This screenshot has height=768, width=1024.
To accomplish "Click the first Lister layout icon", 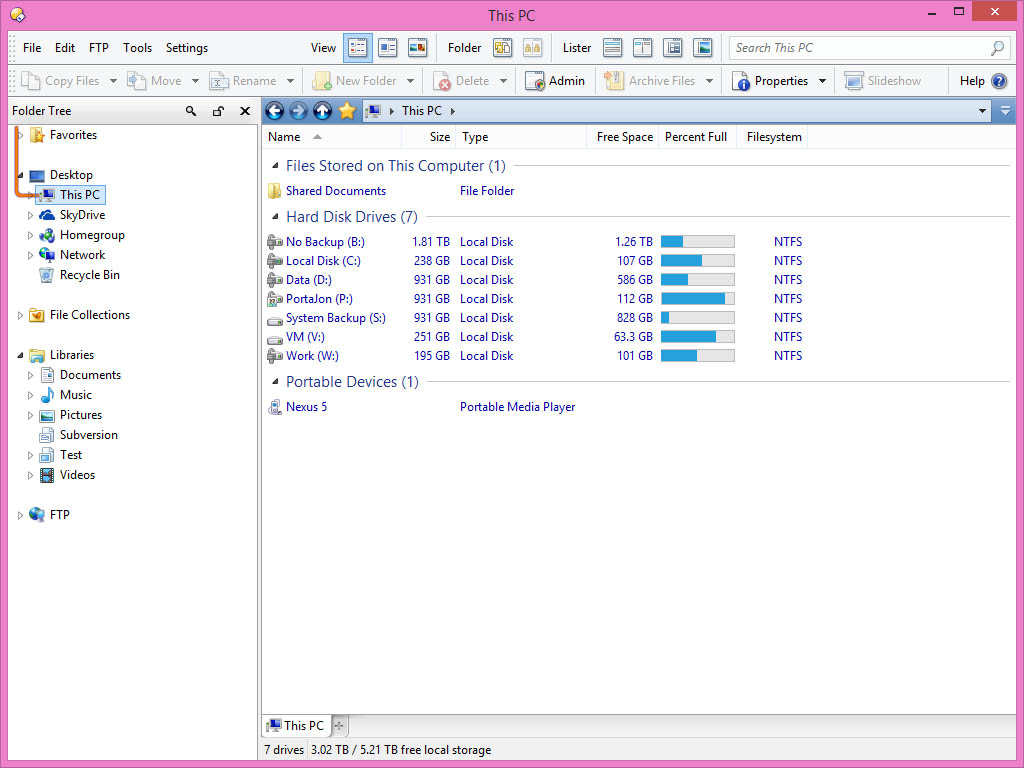I will [613, 47].
